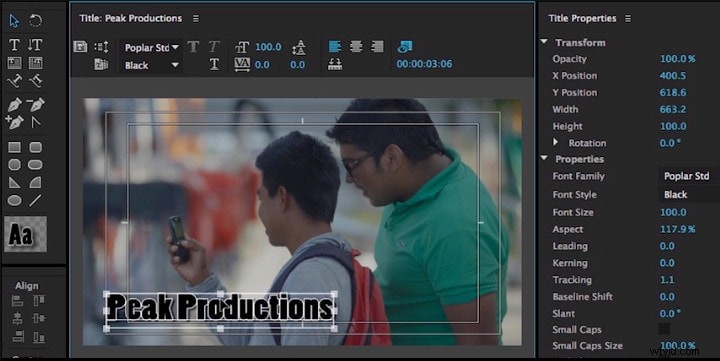Choose the Ellipse tool
The height and width of the screenshot is (361, 720).
[14, 200]
